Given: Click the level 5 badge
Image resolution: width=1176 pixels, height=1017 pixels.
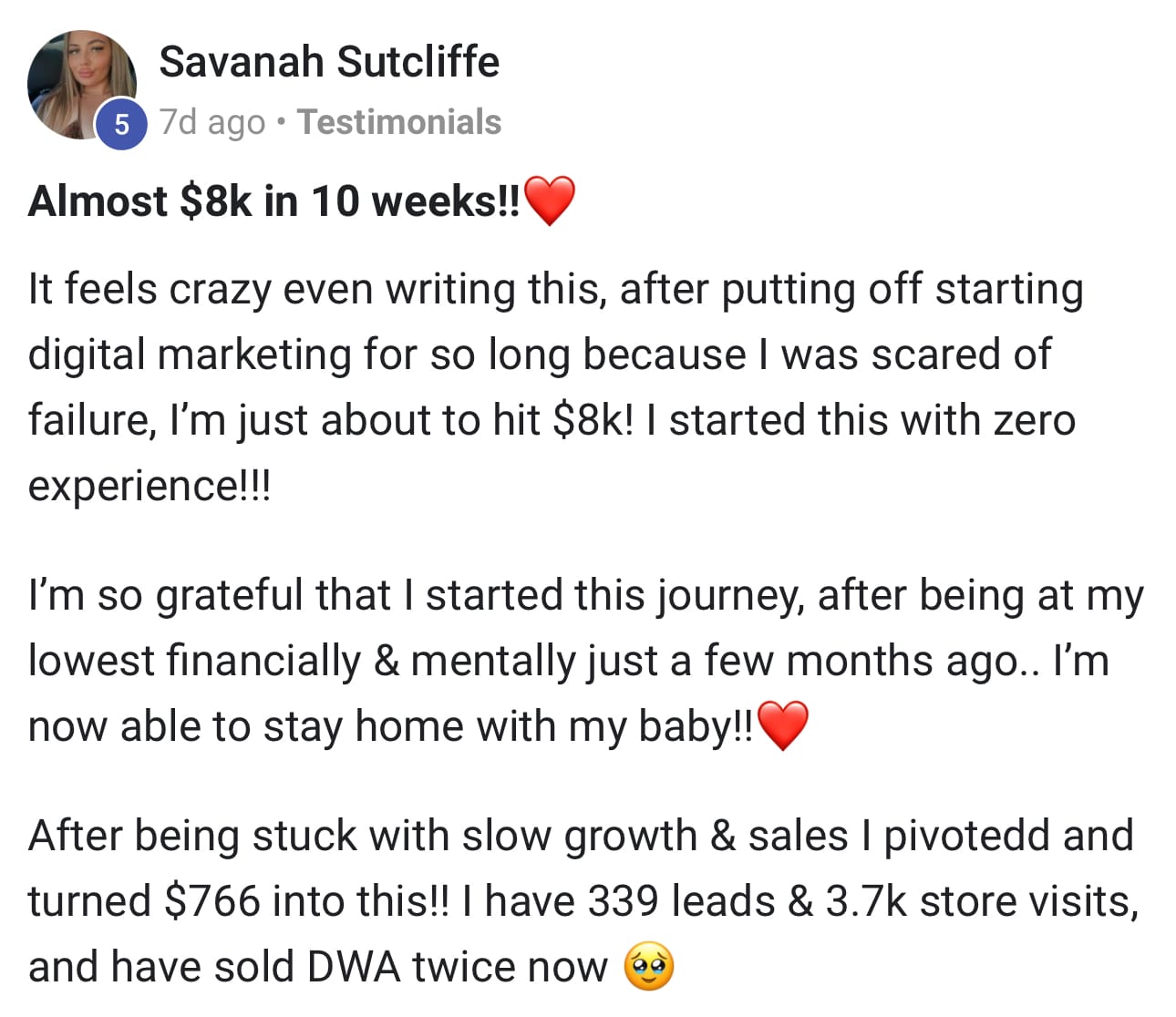Looking at the screenshot, I should pos(121,125).
